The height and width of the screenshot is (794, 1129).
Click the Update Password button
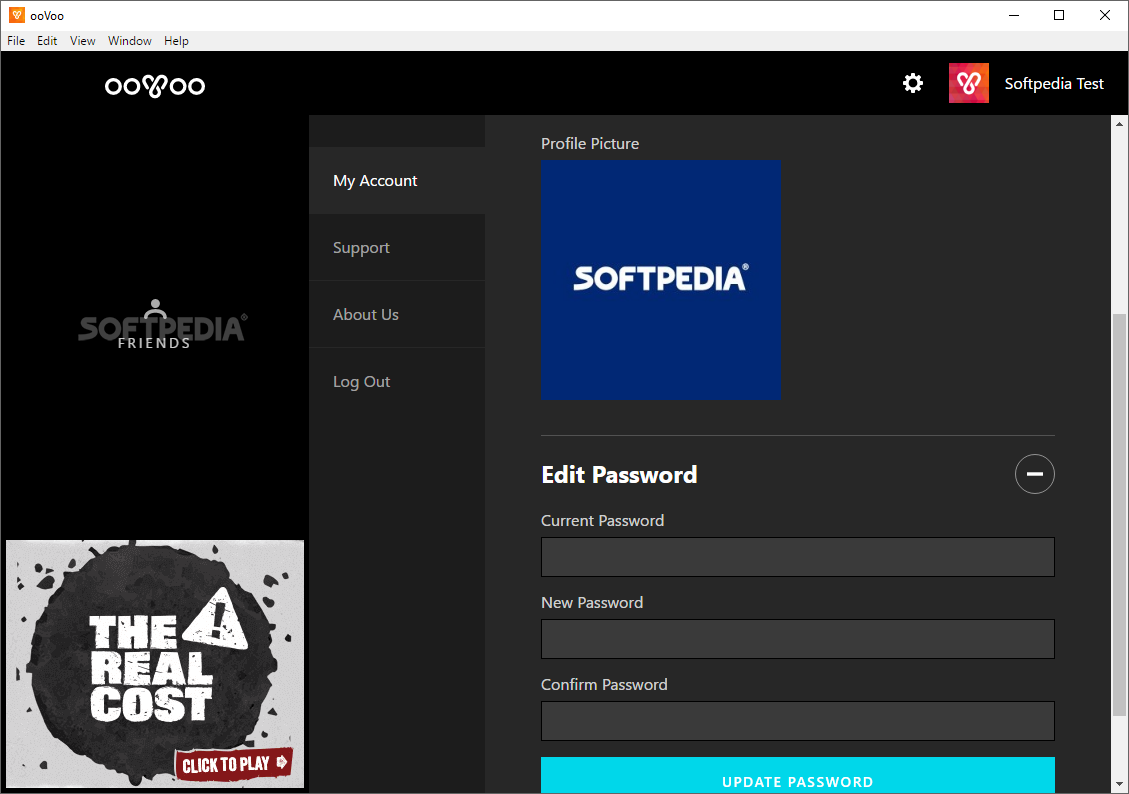[798, 775]
